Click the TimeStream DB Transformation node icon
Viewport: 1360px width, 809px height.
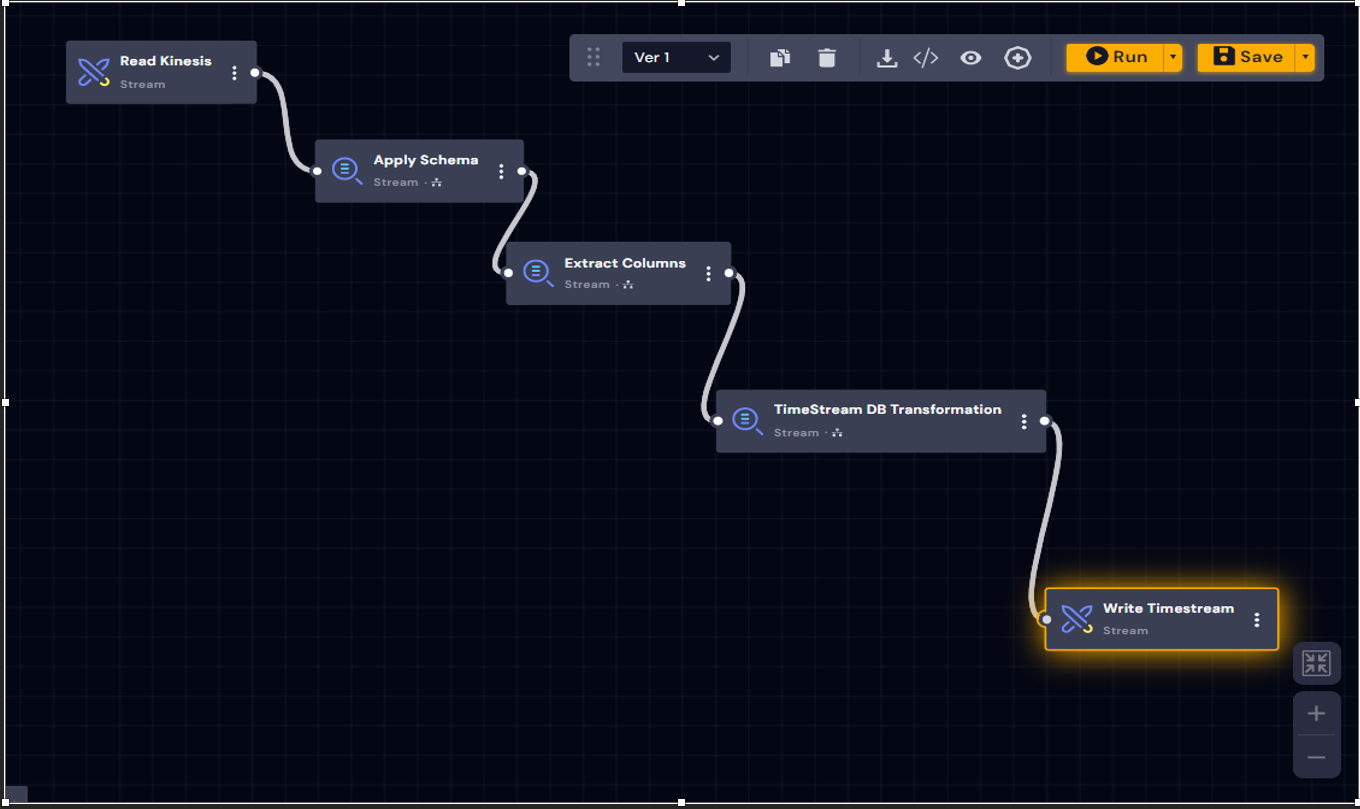tap(747, 420)
